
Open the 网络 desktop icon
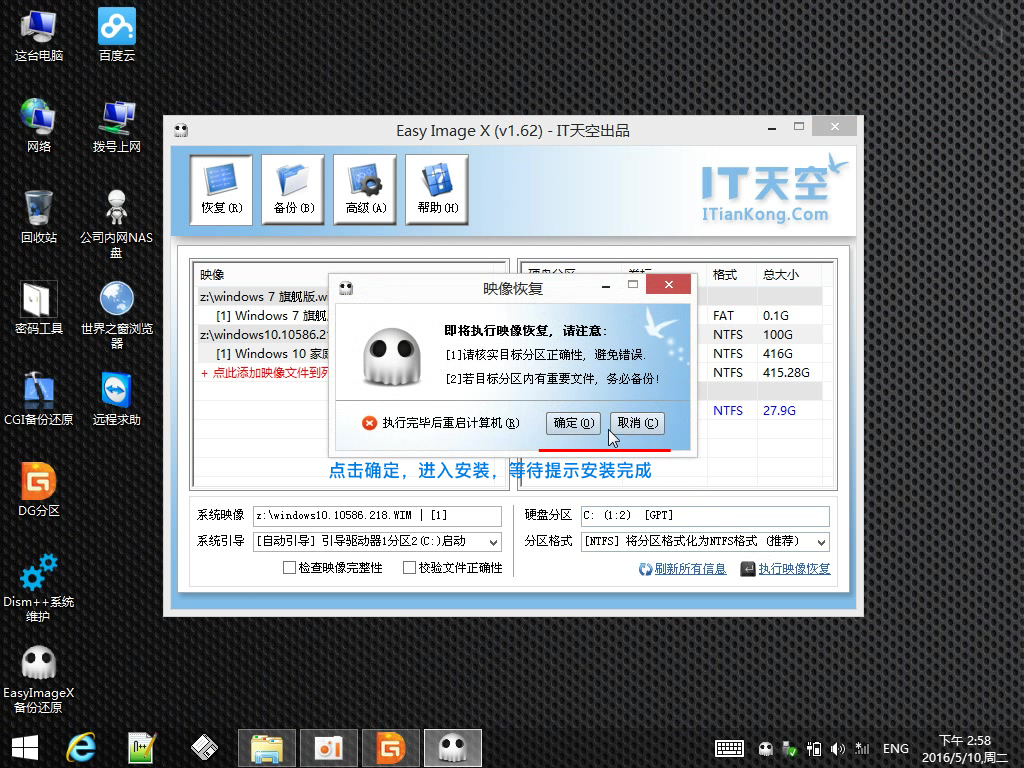pos(39,126)
